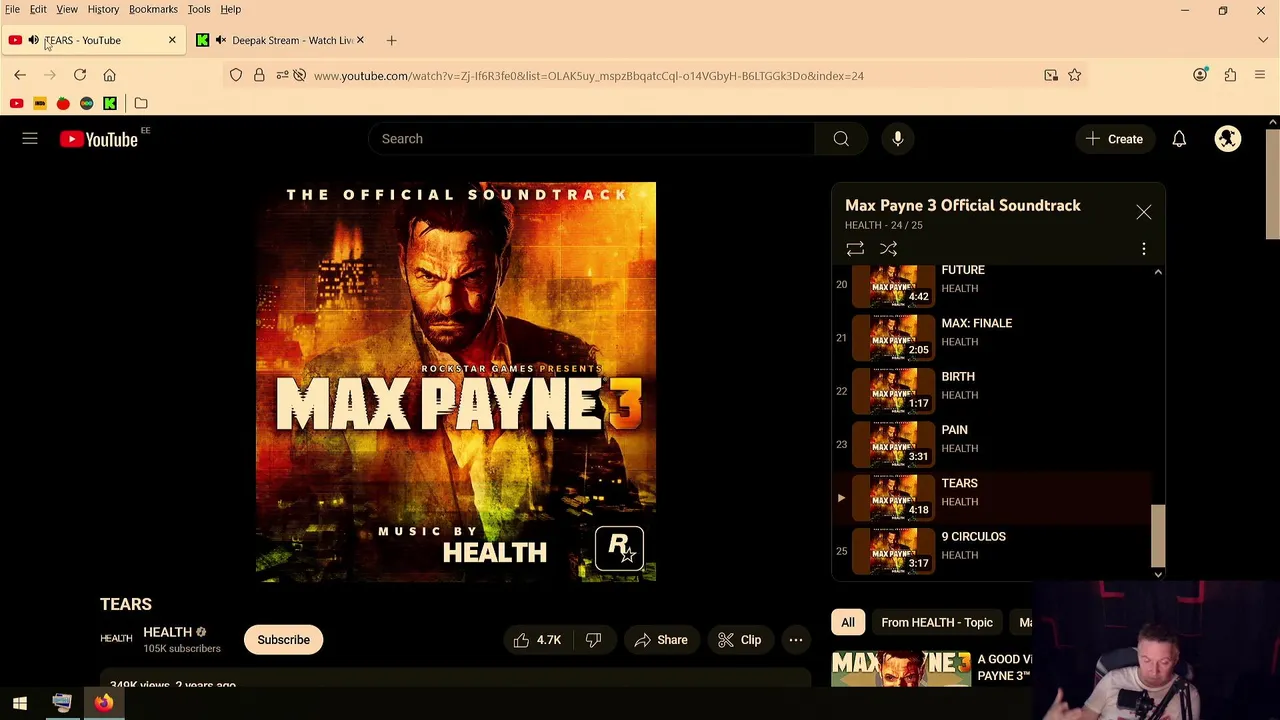
Task: Play 9 CIRCULOS from the playlist
Action: [993, 551]
